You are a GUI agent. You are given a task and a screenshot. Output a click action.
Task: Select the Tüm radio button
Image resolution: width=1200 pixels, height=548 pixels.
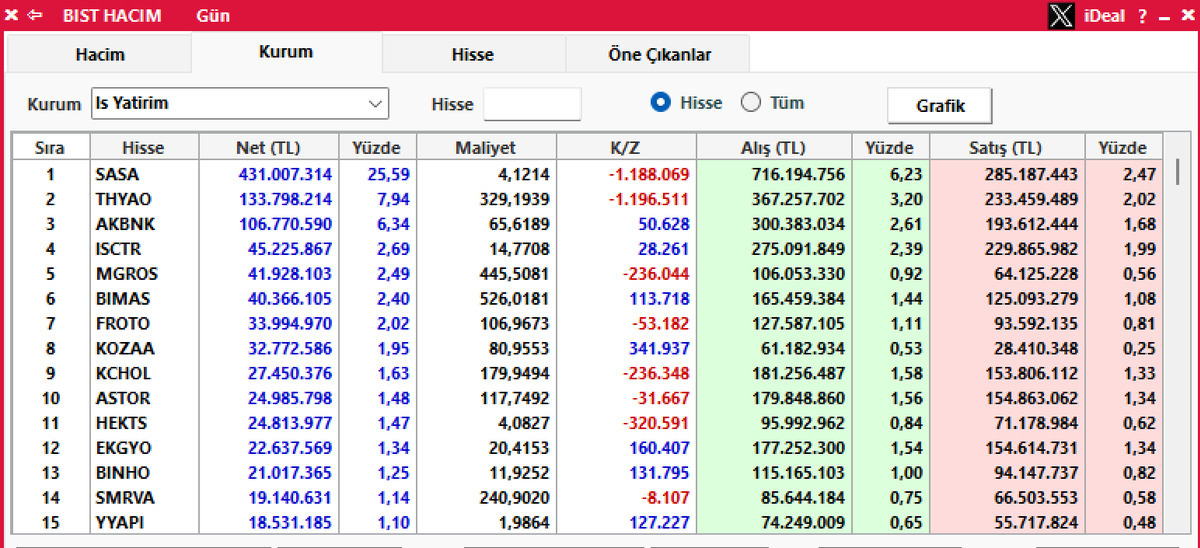pos(751,102)
